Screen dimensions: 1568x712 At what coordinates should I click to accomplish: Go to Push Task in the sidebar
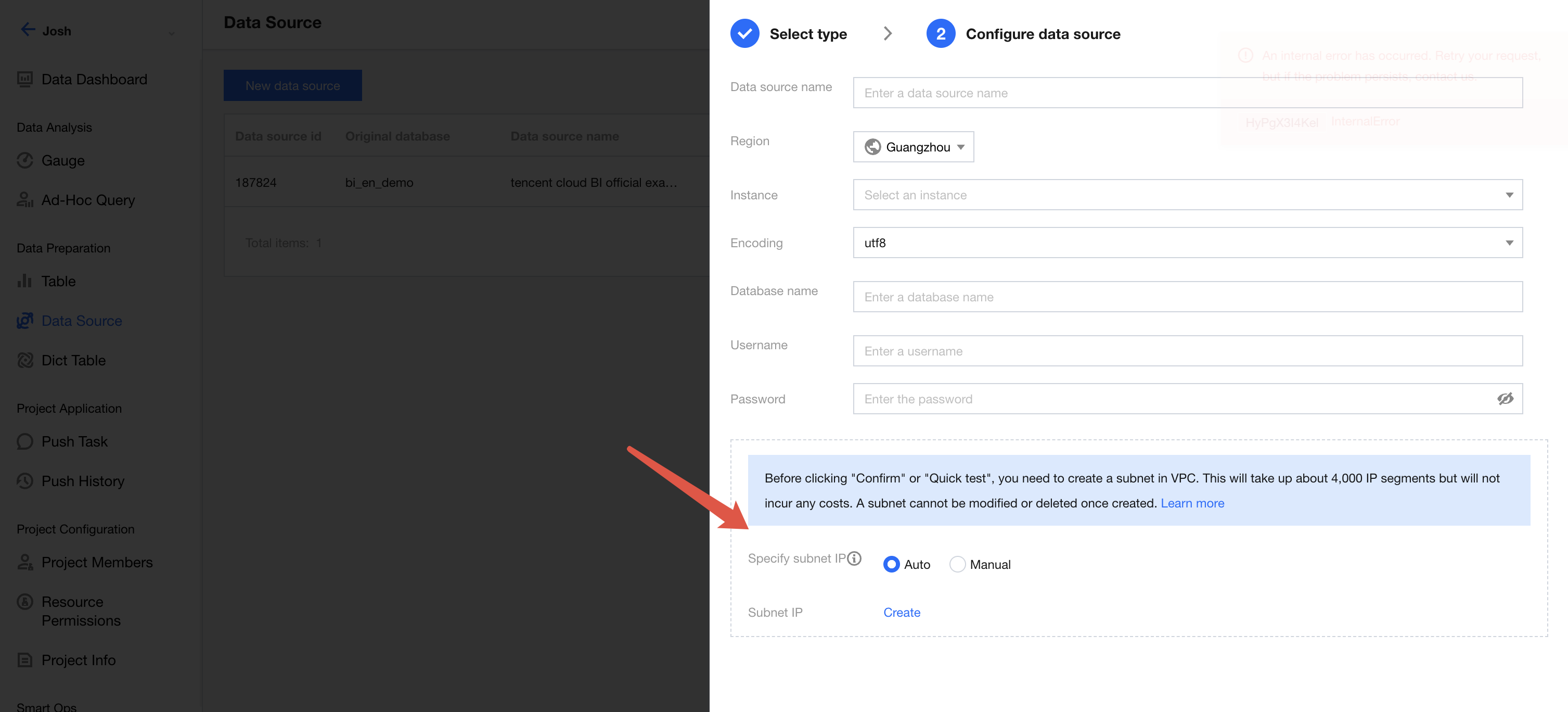74,441
